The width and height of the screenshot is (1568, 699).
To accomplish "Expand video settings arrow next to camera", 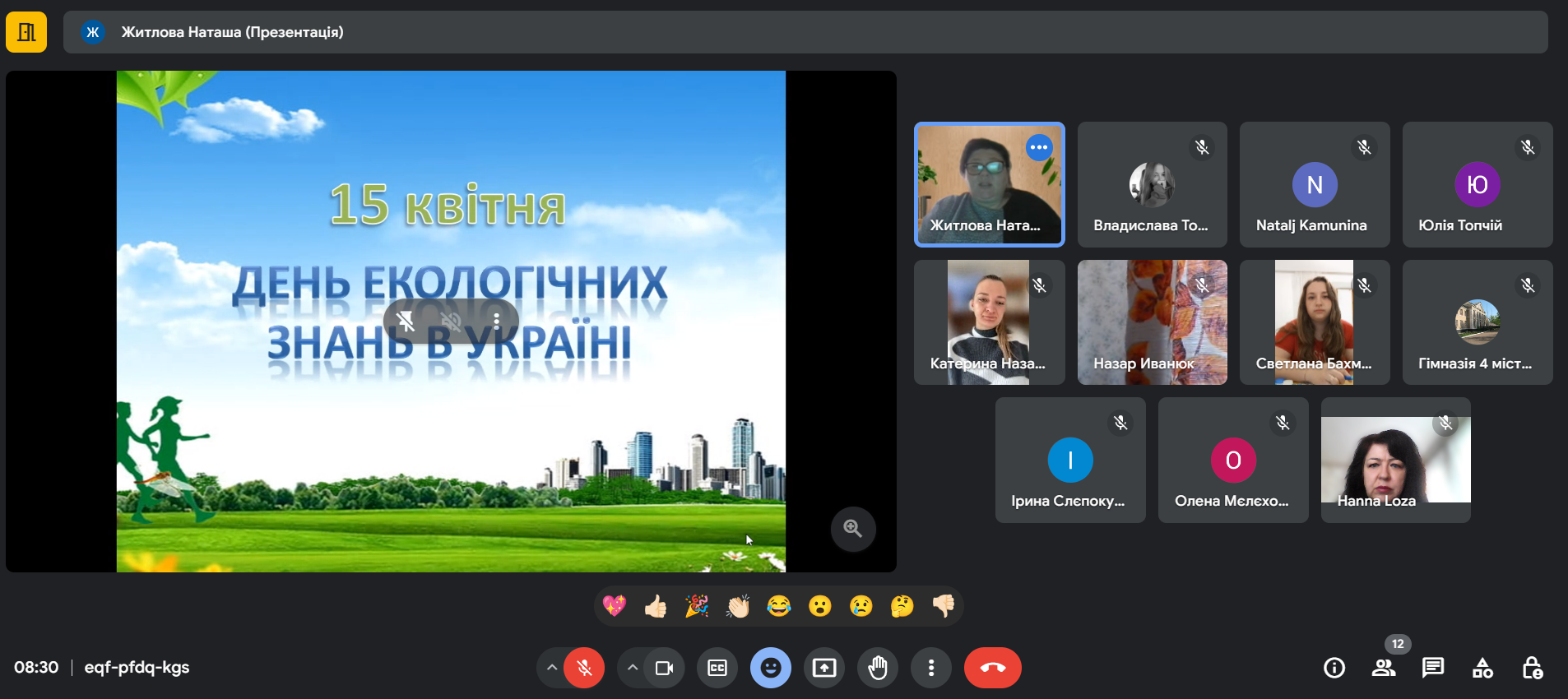I will tap(632, 668).
